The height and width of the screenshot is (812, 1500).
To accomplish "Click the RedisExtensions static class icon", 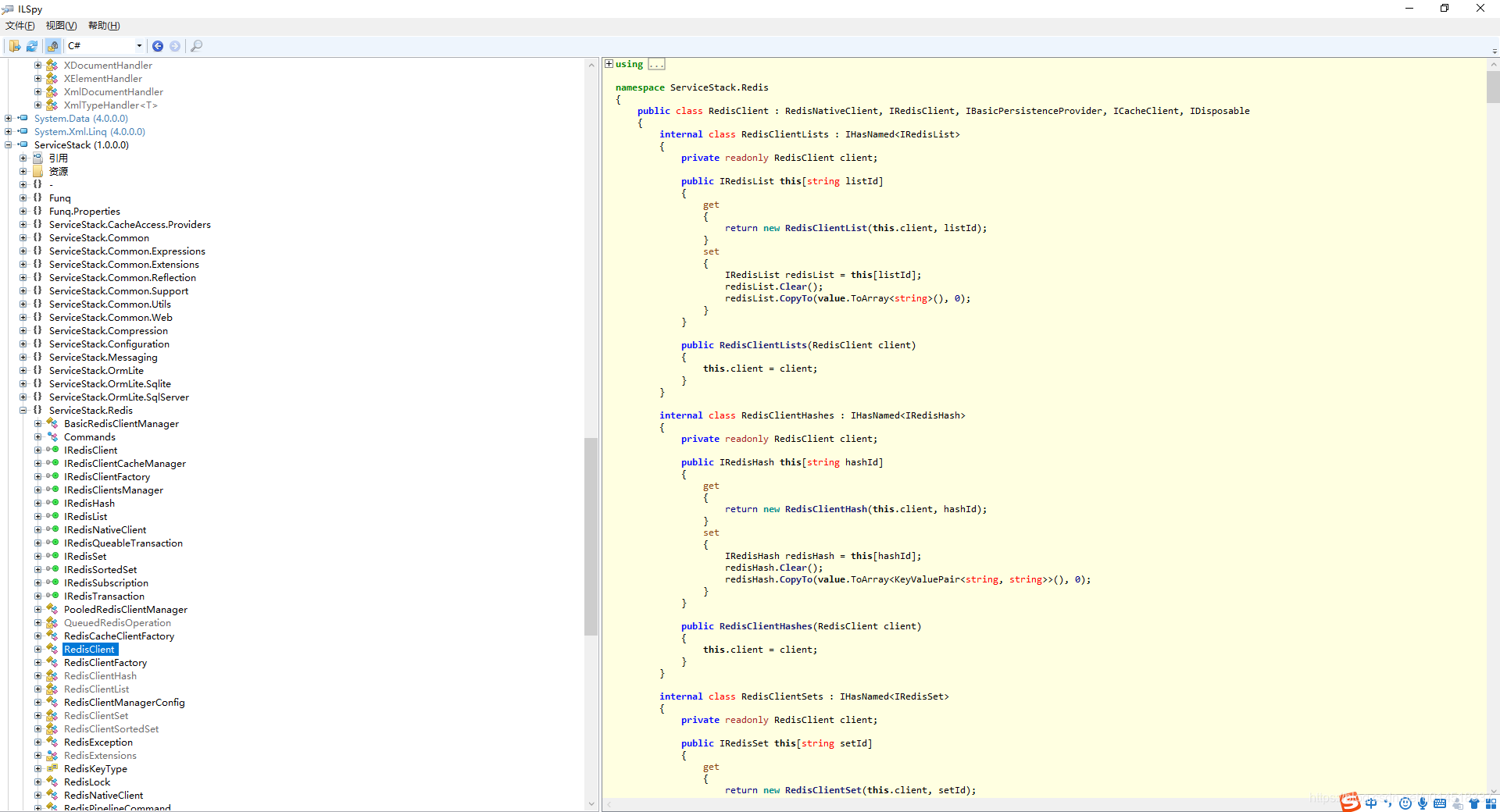I will click(x=52, y=756).
